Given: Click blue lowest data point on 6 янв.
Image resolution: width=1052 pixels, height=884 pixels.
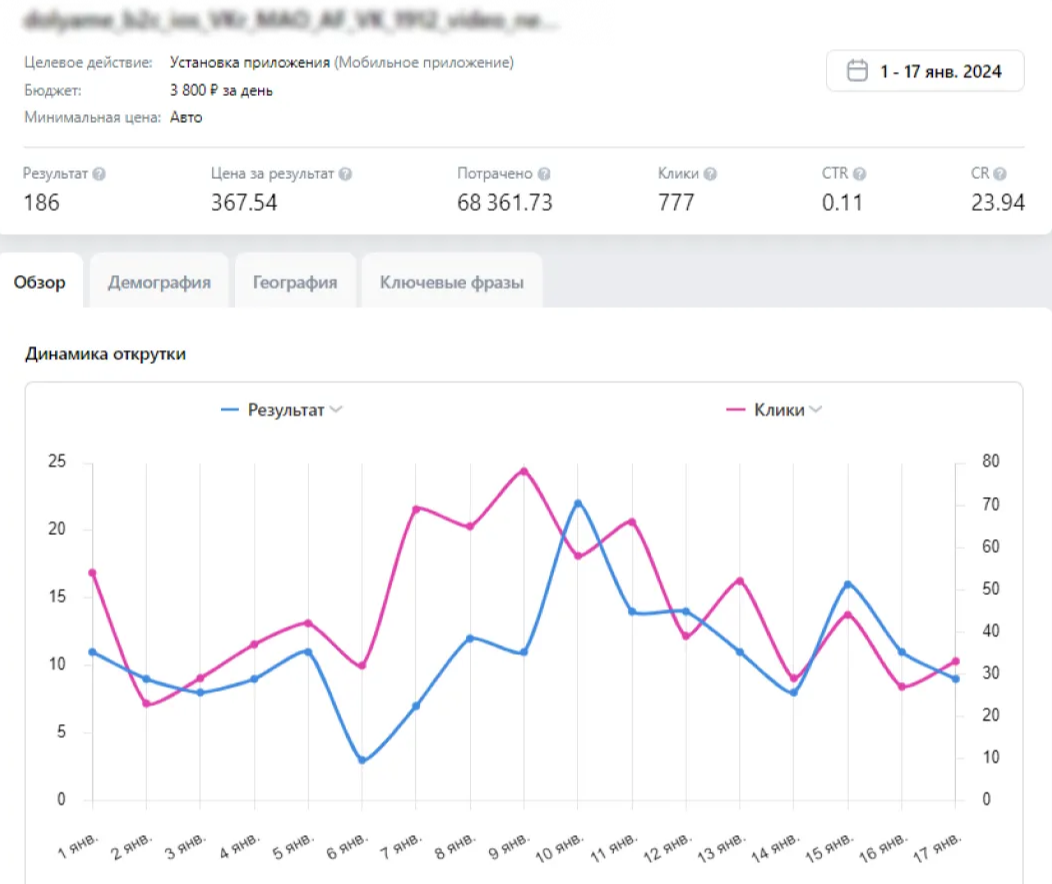Looking at the screenshot, I should [362, 760].
